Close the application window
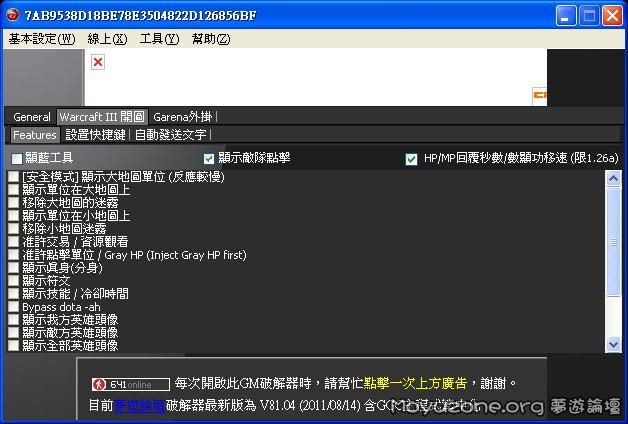Viewport: 628px width, 424px height. point(612,16)
